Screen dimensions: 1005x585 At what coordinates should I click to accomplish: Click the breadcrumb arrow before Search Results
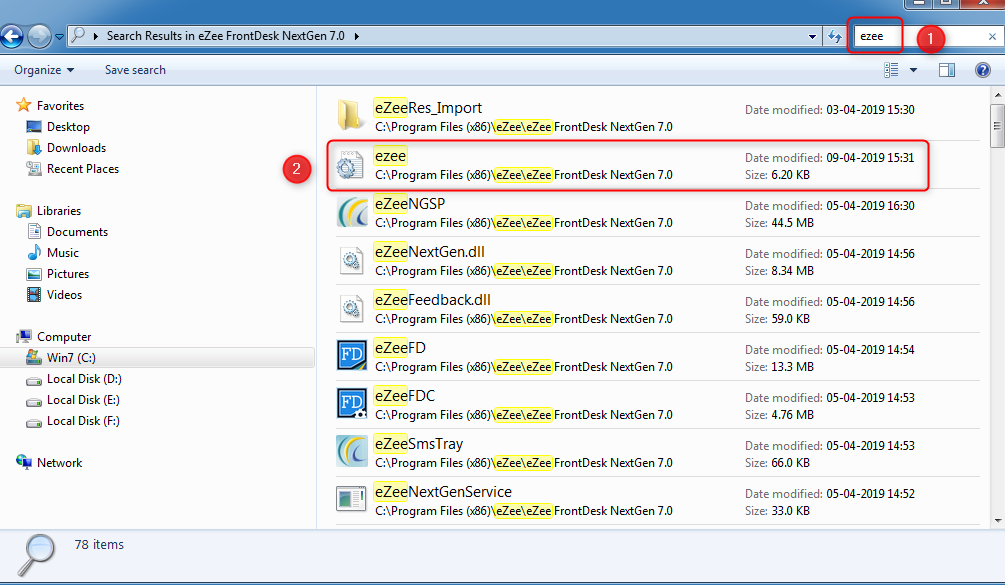[x=96, y=36]
